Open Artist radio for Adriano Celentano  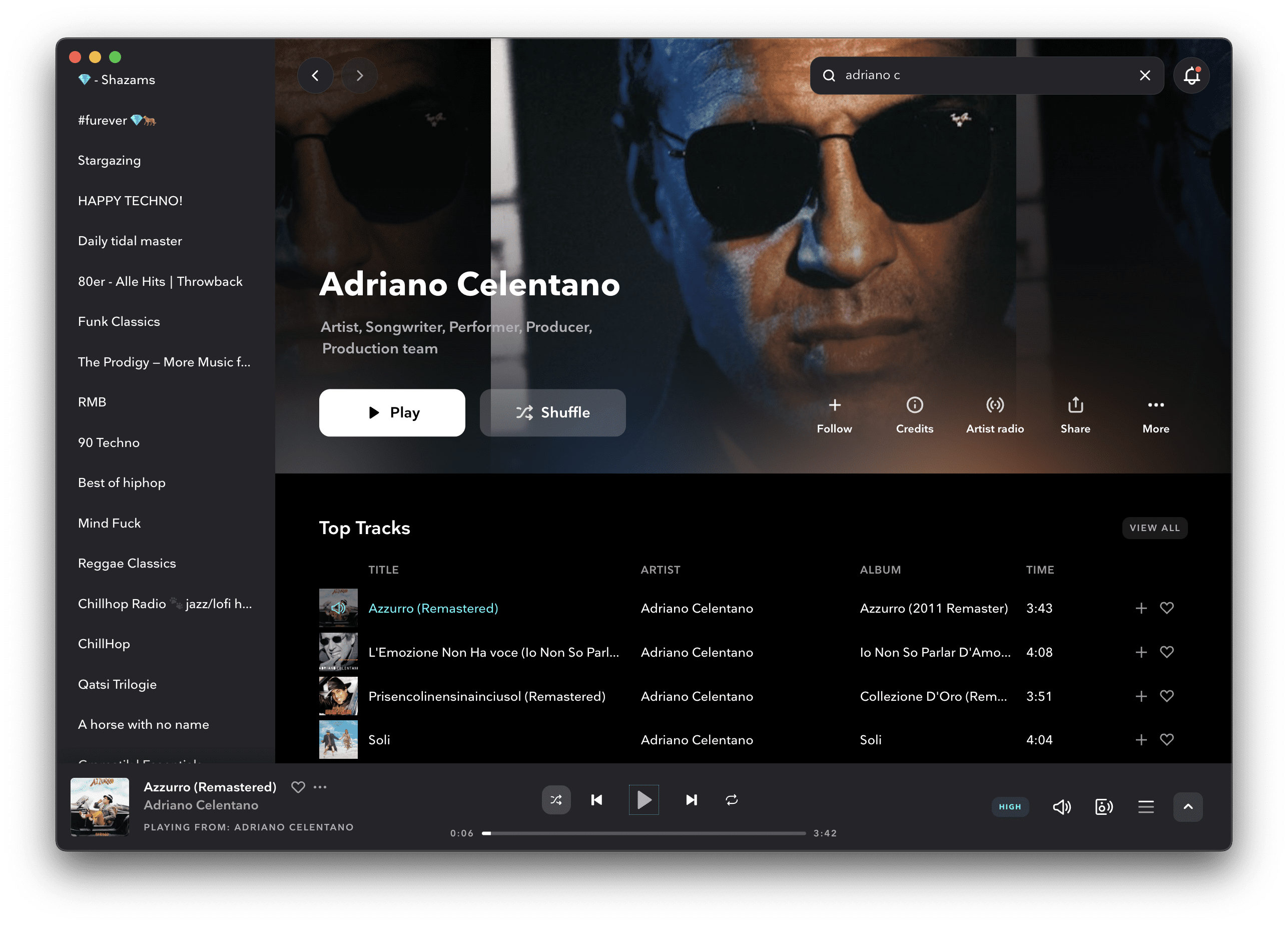click(994, 405)
